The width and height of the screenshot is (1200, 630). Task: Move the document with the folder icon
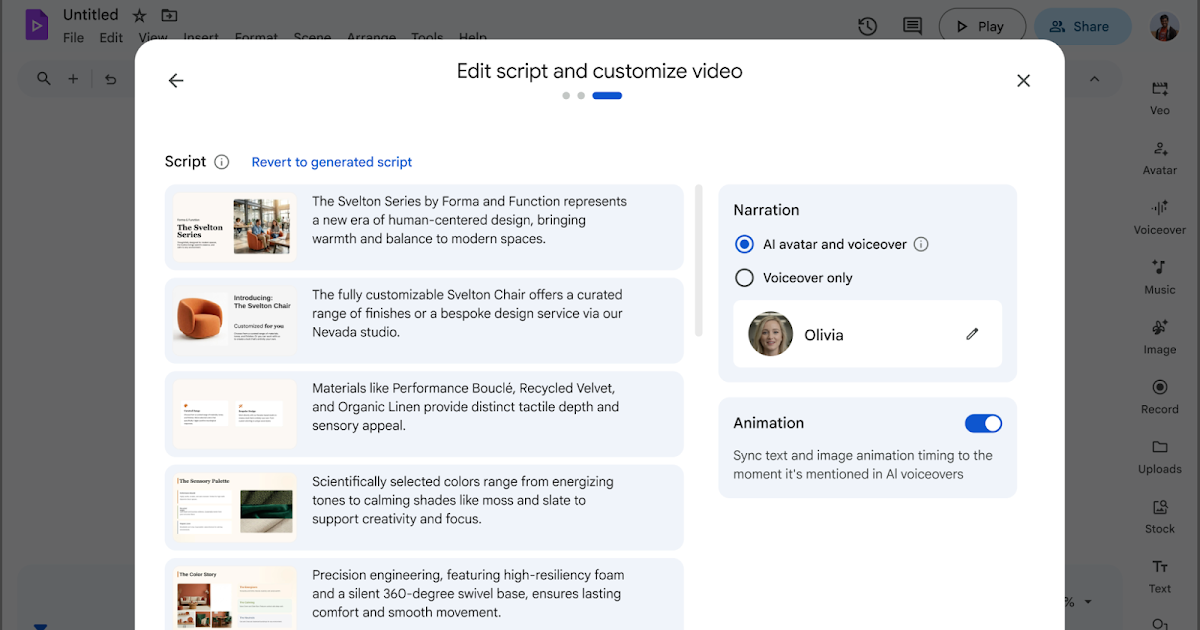click(x=169, y=15)
